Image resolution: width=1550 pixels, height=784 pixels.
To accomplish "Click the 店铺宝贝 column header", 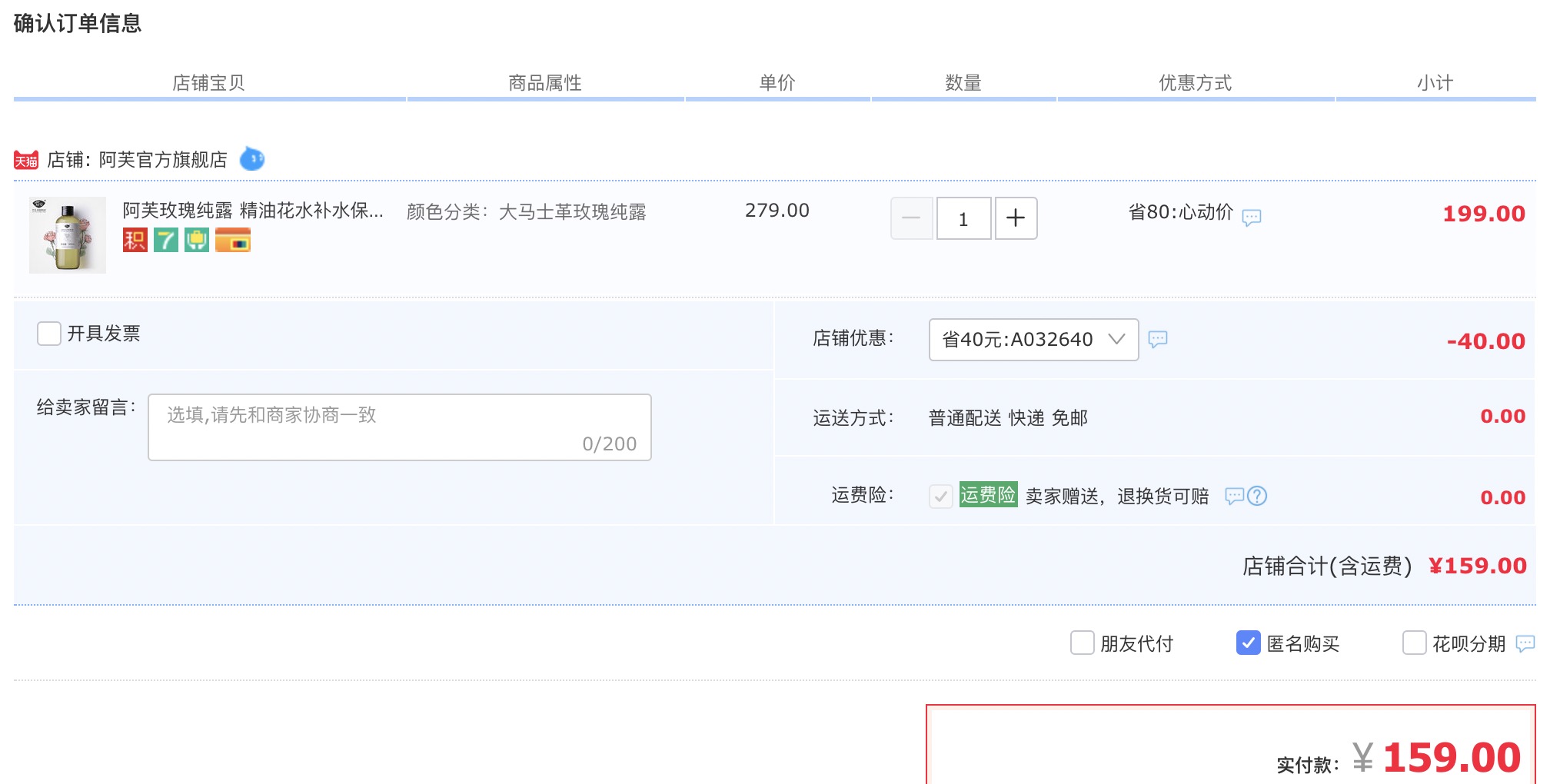I will tap(208, 83).
